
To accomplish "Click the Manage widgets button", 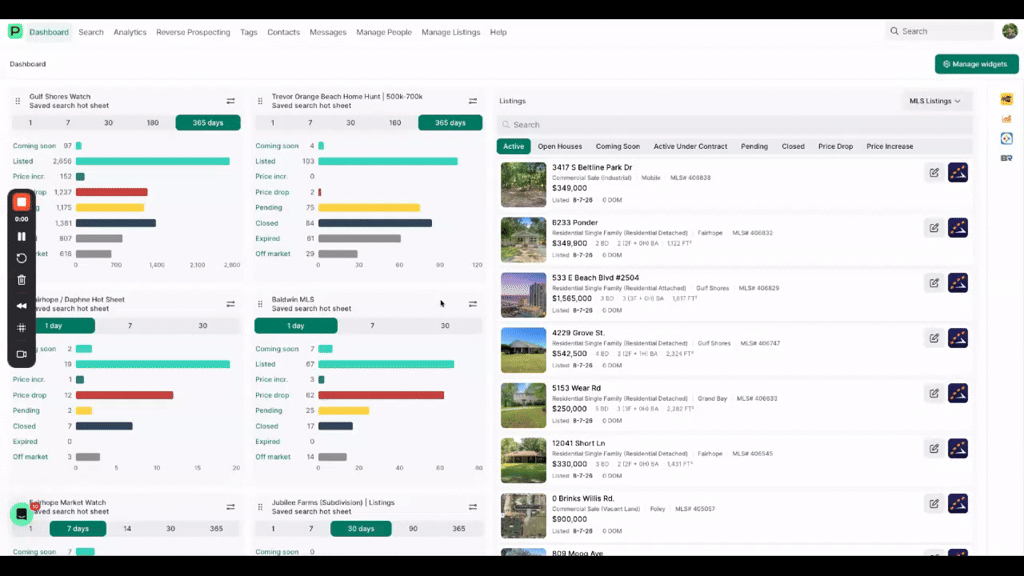I will tap(976, 64).
